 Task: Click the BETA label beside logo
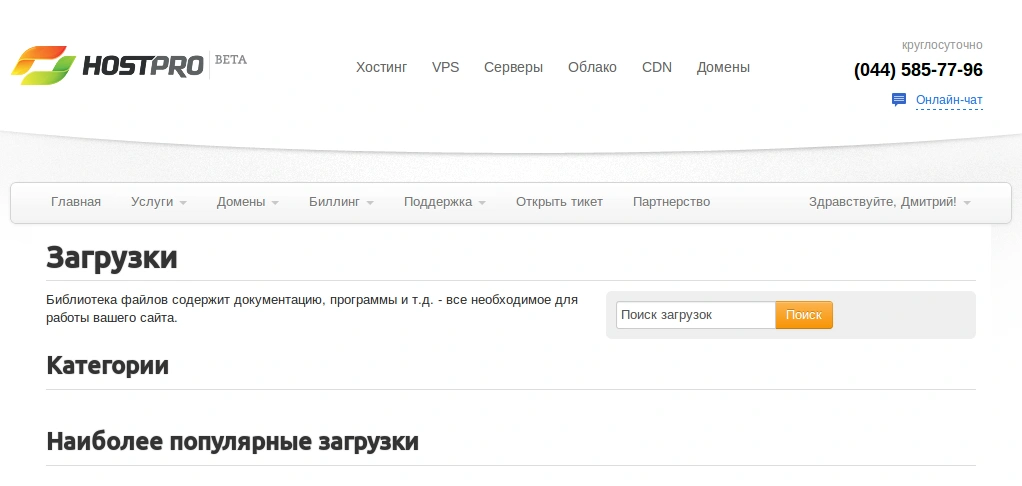click(x=230, y=59)
